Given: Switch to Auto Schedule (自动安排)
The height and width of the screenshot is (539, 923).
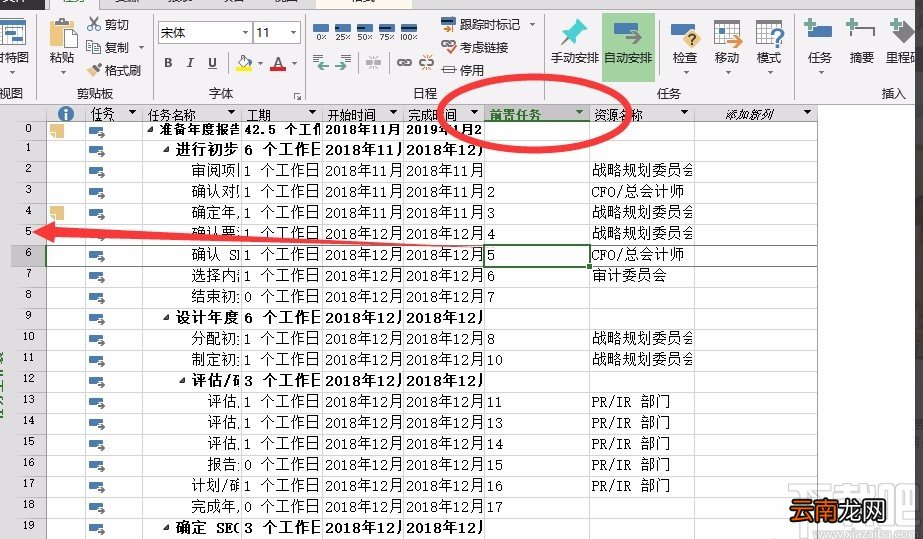Looking at the screenshot, I should tap(628, 46).
